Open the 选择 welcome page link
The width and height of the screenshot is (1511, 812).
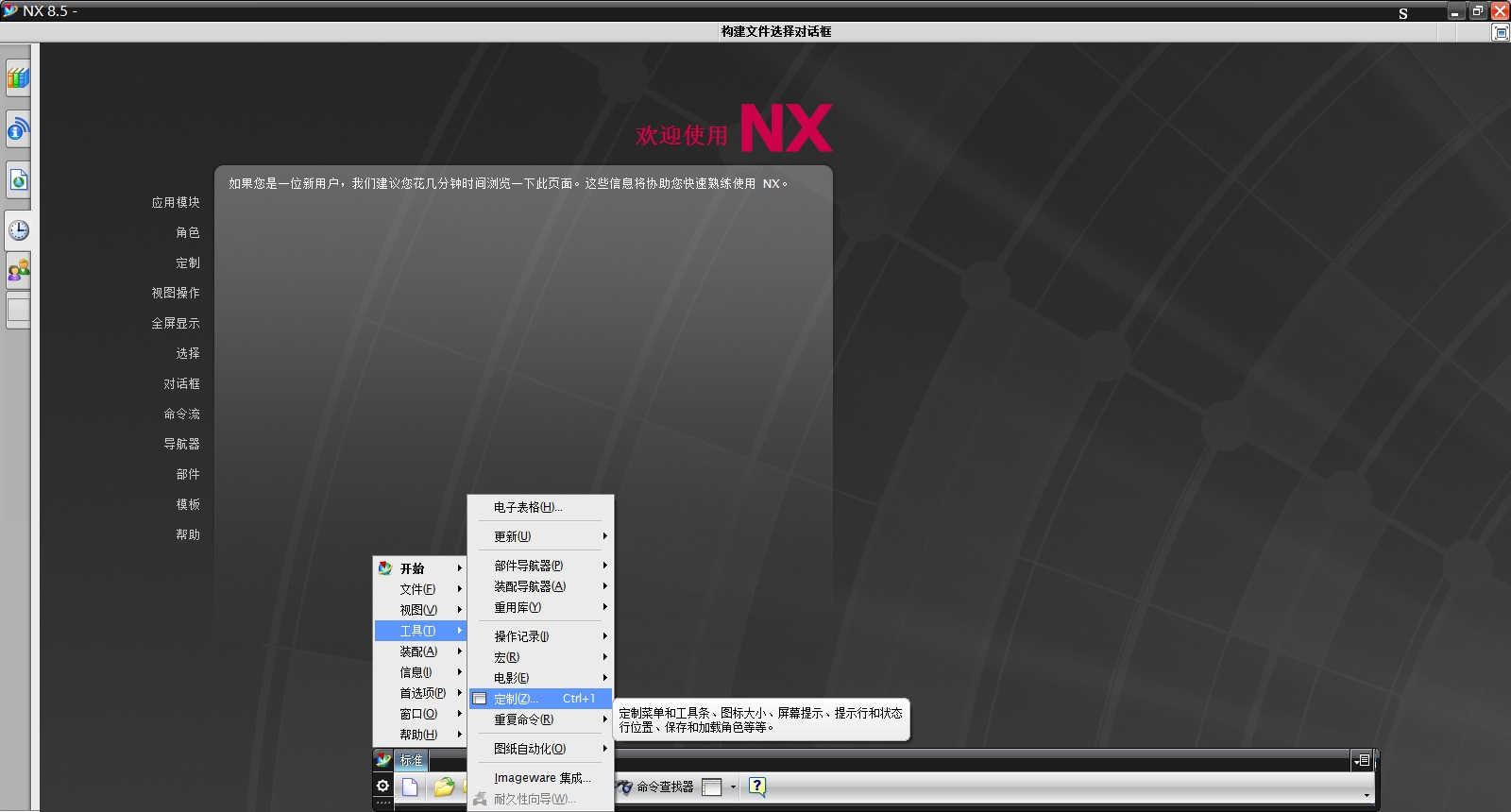(x=188, y=353)
